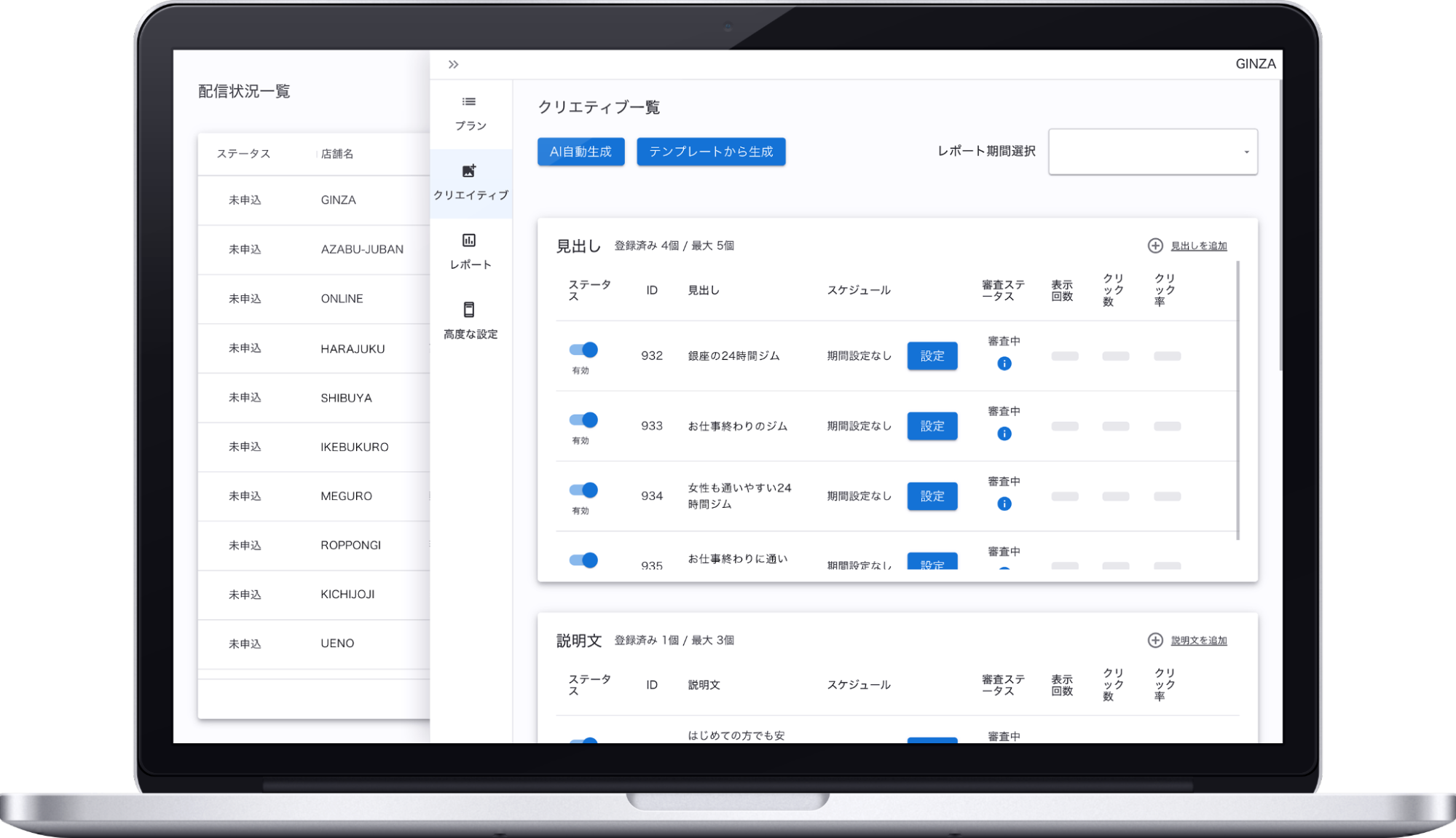1456x838 pixels.
Task: Click テンプレートから生成 button
Action: (x=711, y=152)
